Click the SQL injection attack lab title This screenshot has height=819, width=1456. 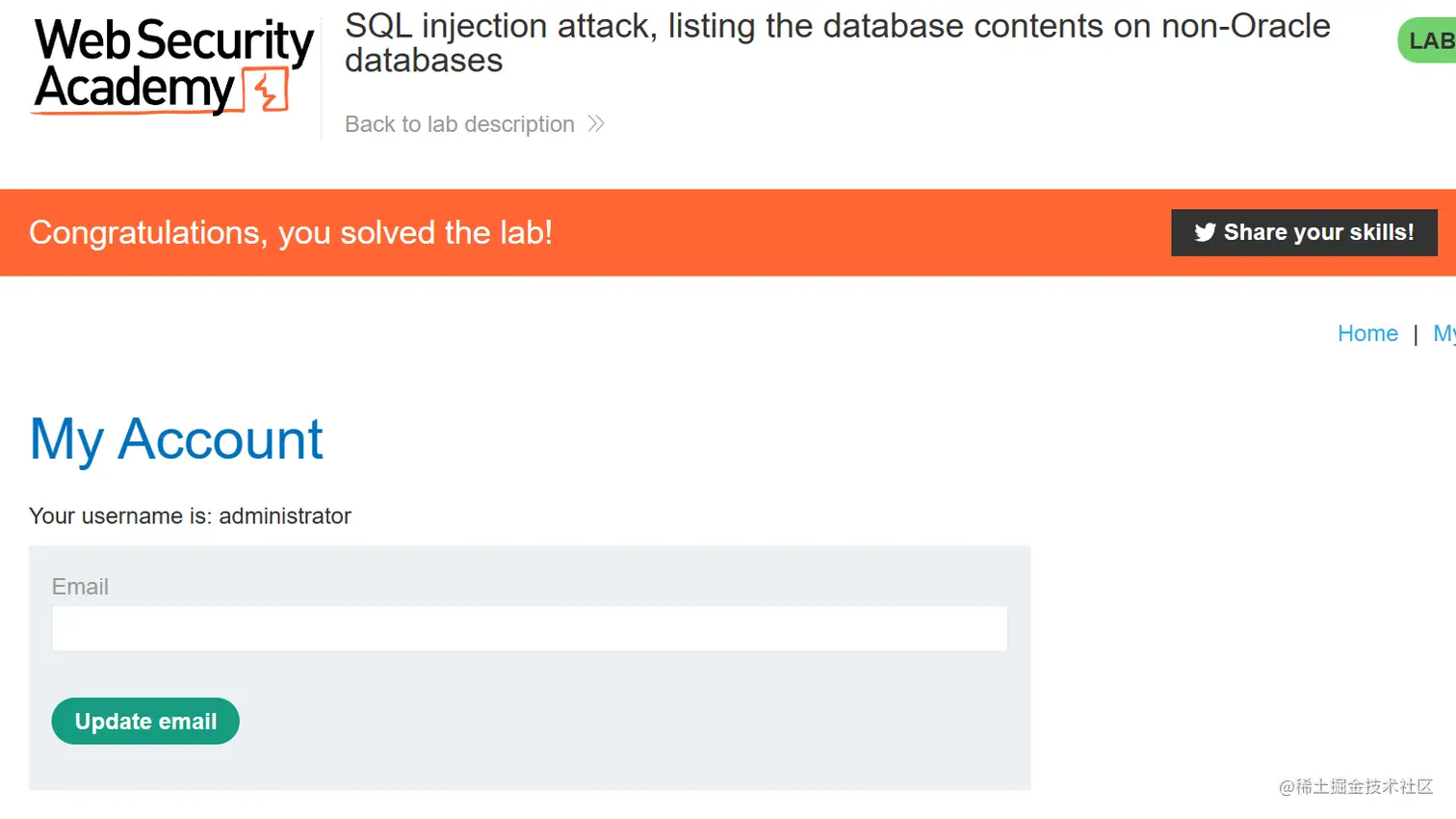[837, 43]
